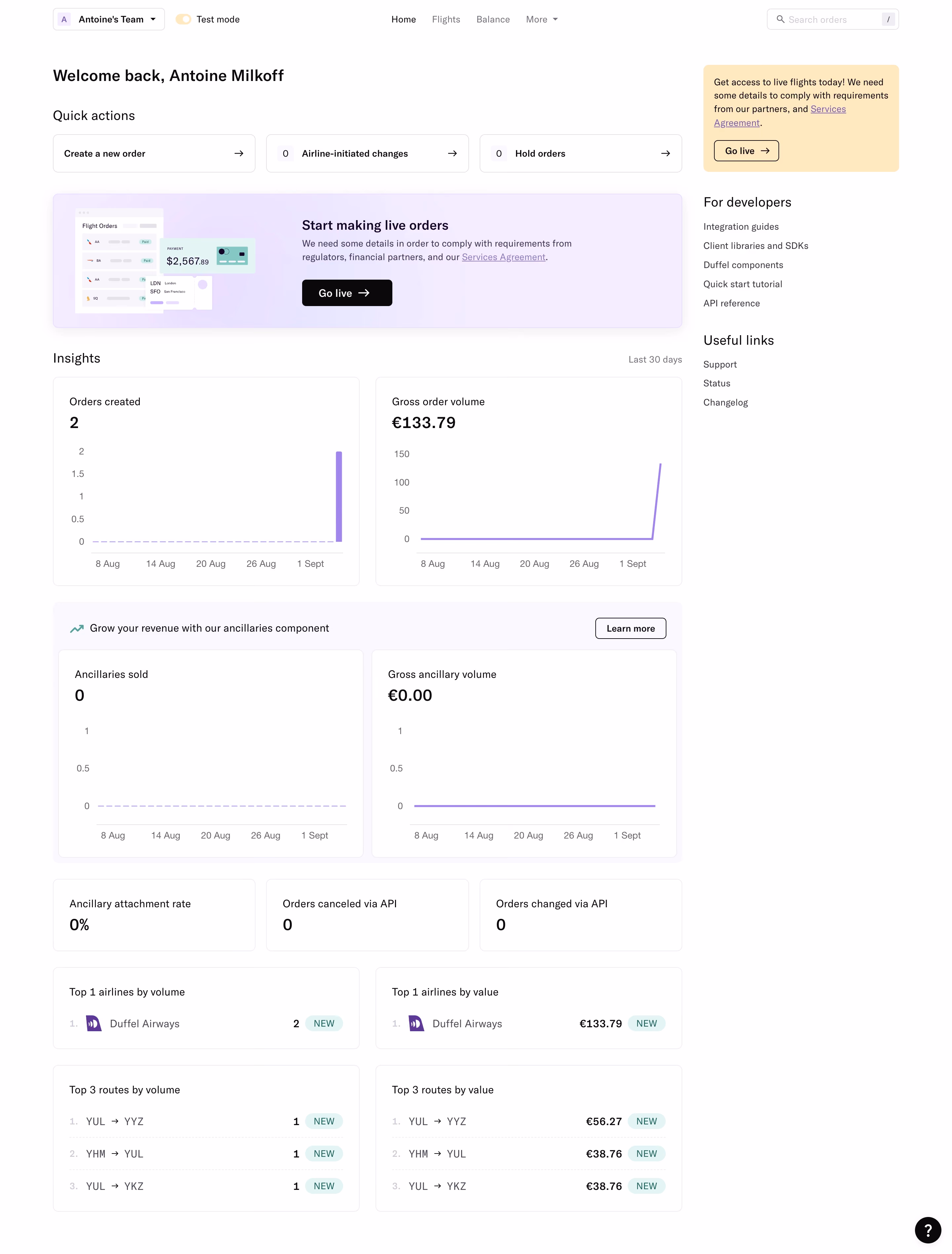Click the search magnifier icon
This screenshot has width=952, height=1254.
pos(780,19)
